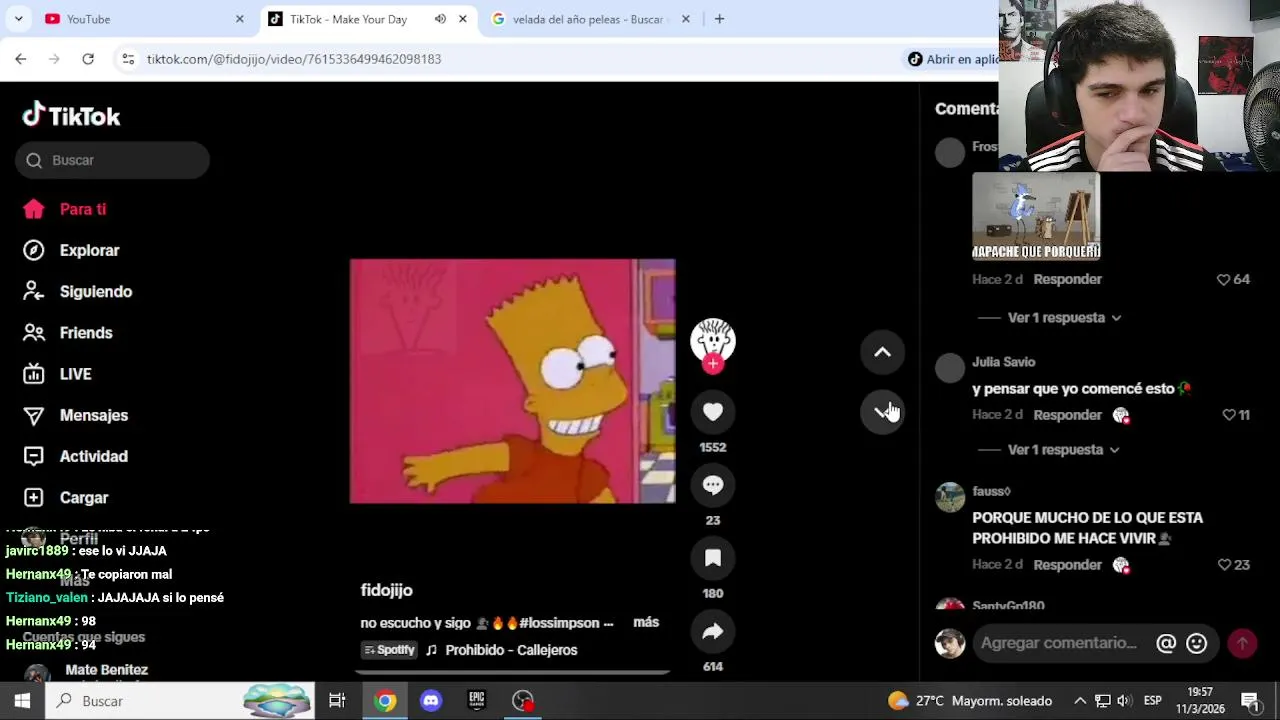Expand Ver 1 respuesta under the apache meme comment
This screenshot has width=1280, height=720.
[x=1064, y=318]
